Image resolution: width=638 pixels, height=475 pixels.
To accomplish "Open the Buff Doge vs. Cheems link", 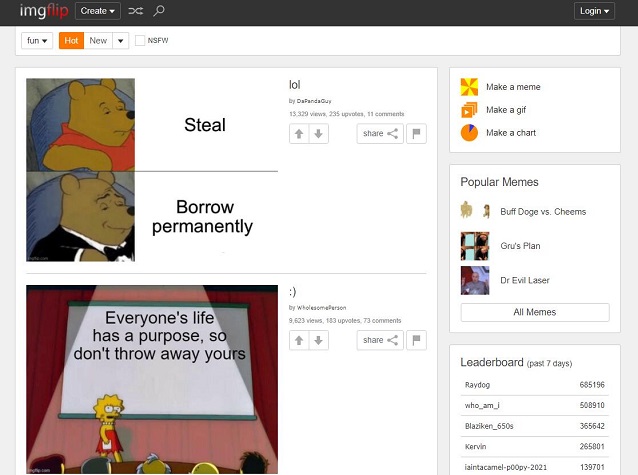I will (x=543, y=212).
